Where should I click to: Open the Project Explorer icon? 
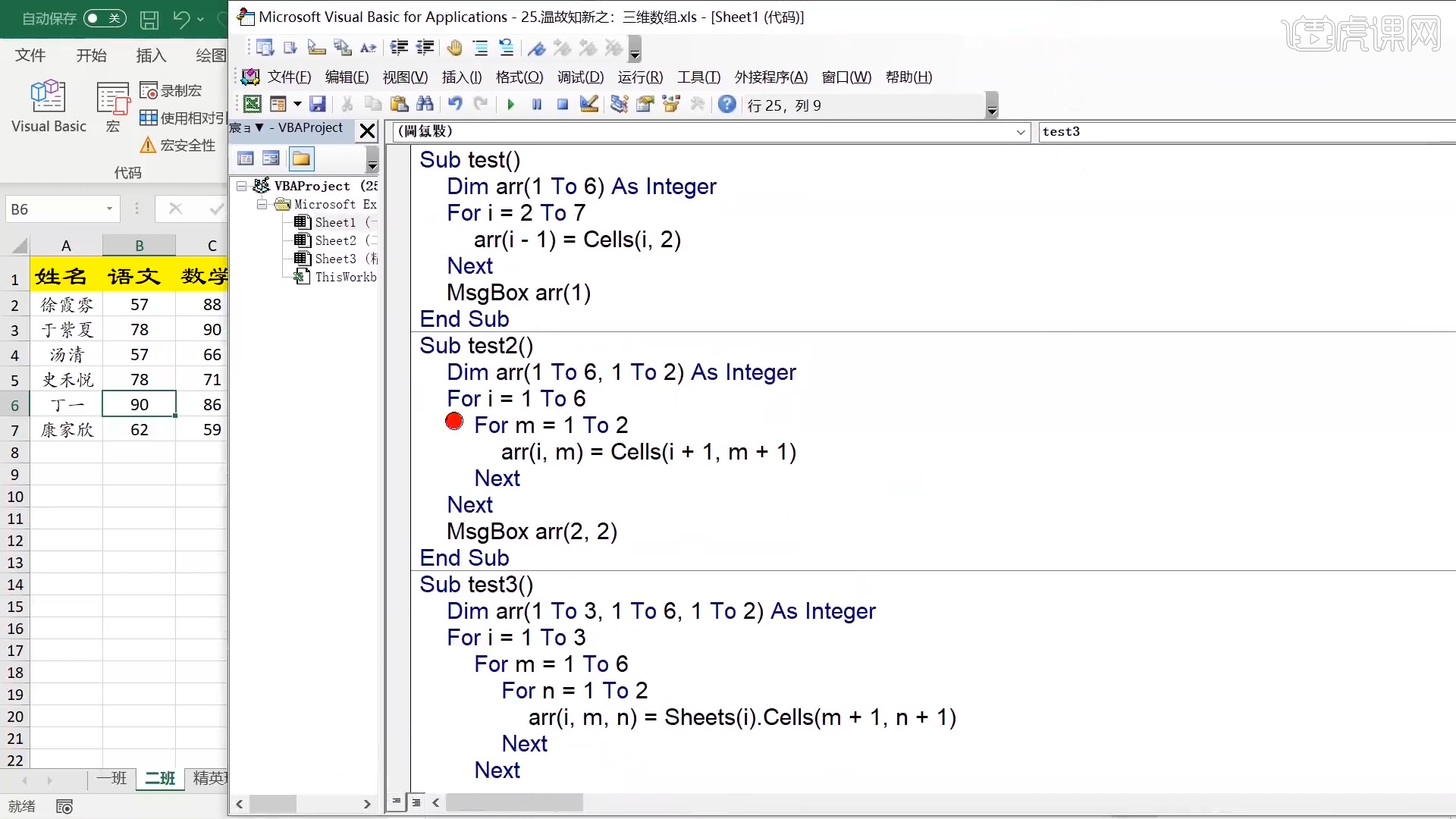coord(620,105)
